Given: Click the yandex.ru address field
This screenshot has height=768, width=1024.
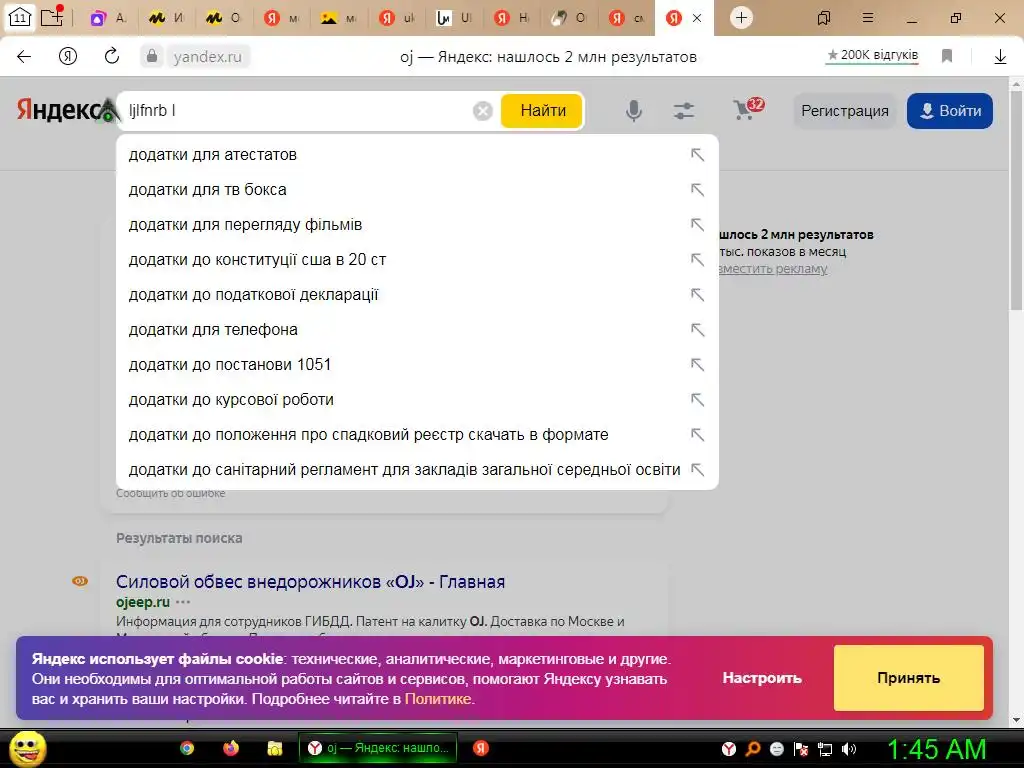Looking at the screenshot, I should pos(208,57).
